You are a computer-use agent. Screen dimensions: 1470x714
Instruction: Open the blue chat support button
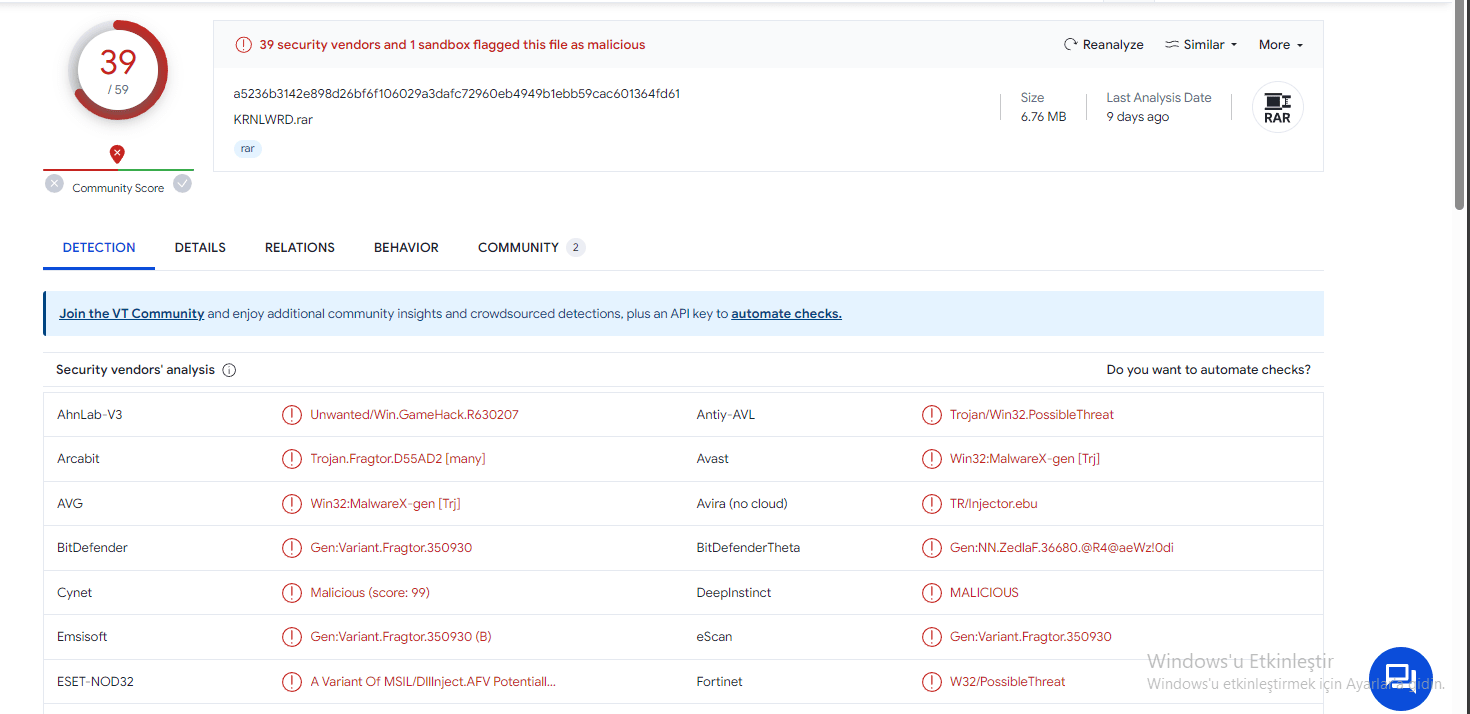pyautogui.click(x=1400, y=679)
